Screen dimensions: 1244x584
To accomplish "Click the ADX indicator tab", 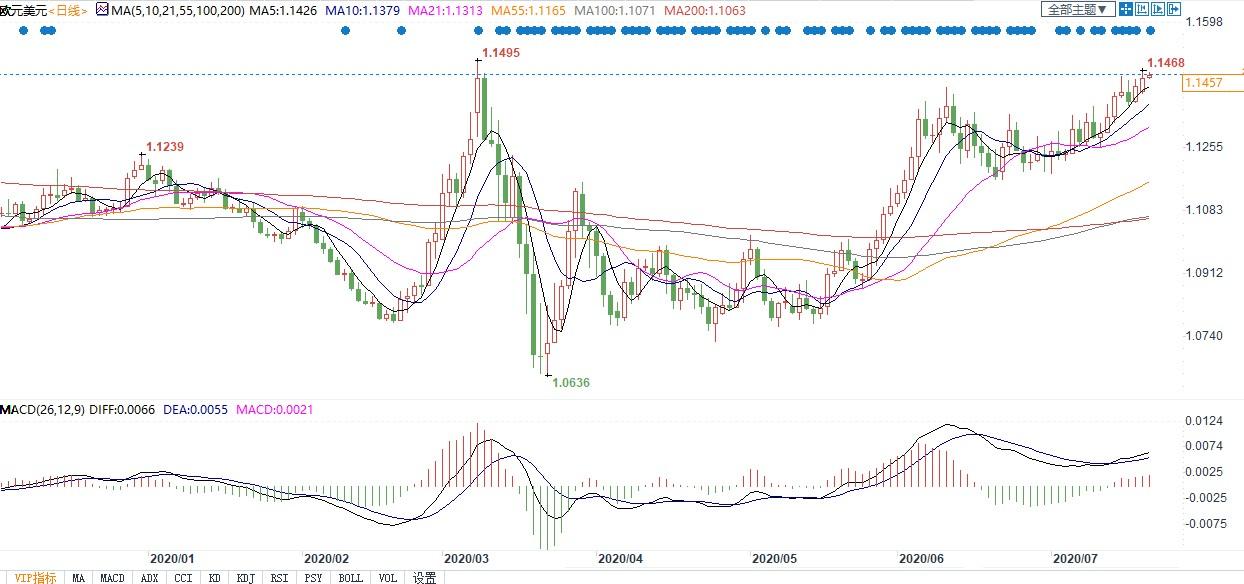I will pos(149,577).
